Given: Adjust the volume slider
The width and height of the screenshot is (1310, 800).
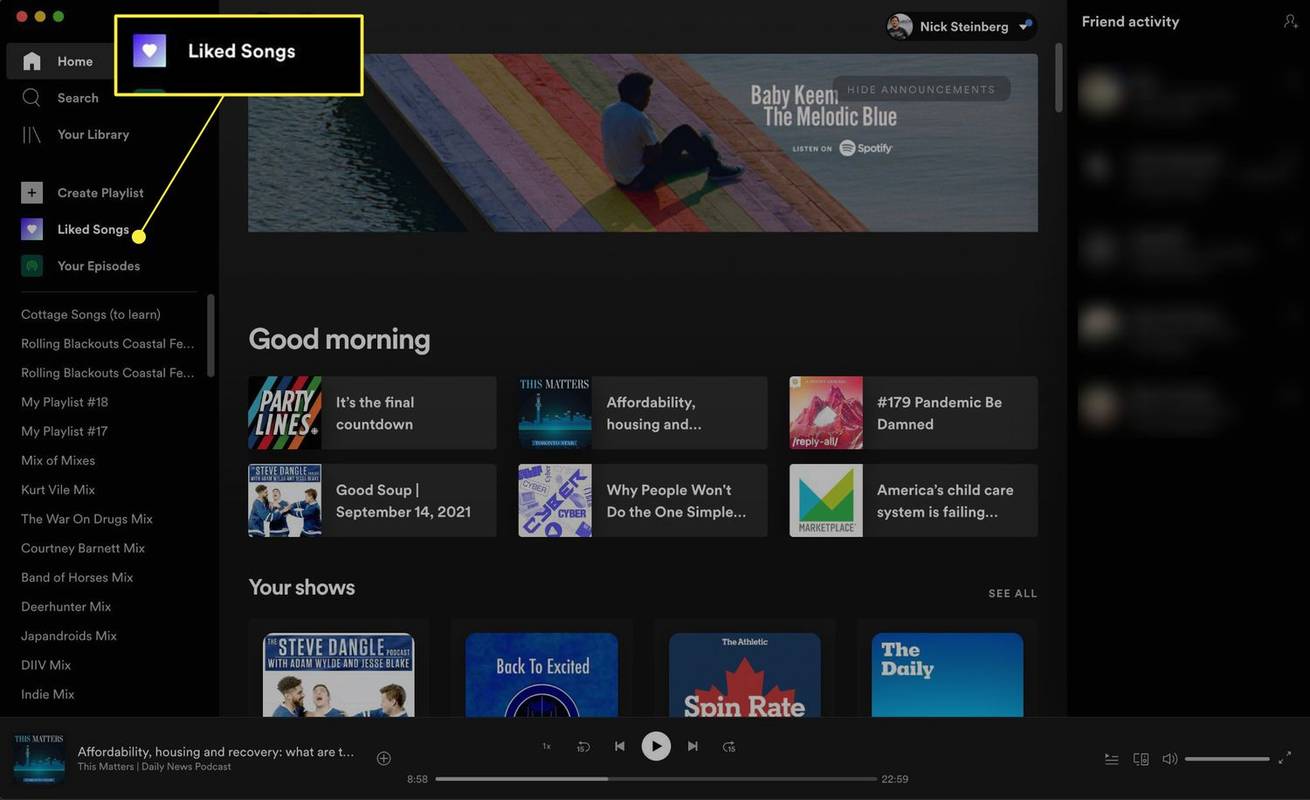Looking at the screenshot, I should [x=1227, y=759].
